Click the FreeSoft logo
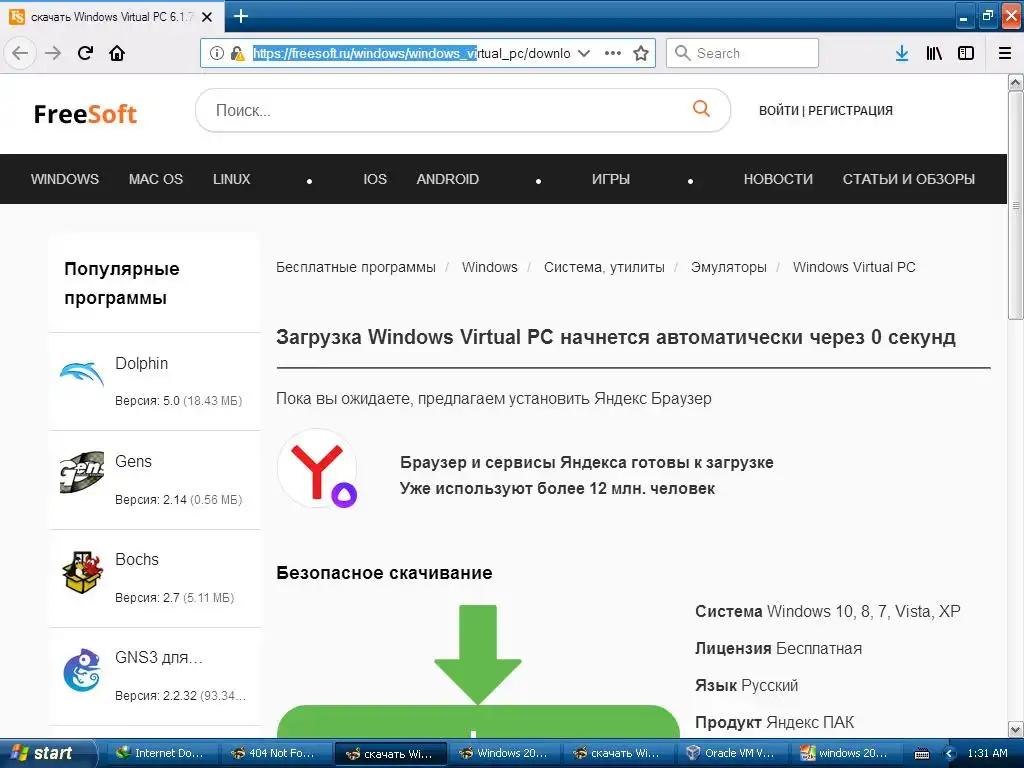This screenshot has height=768, width=1024. [x=85, y=114]
